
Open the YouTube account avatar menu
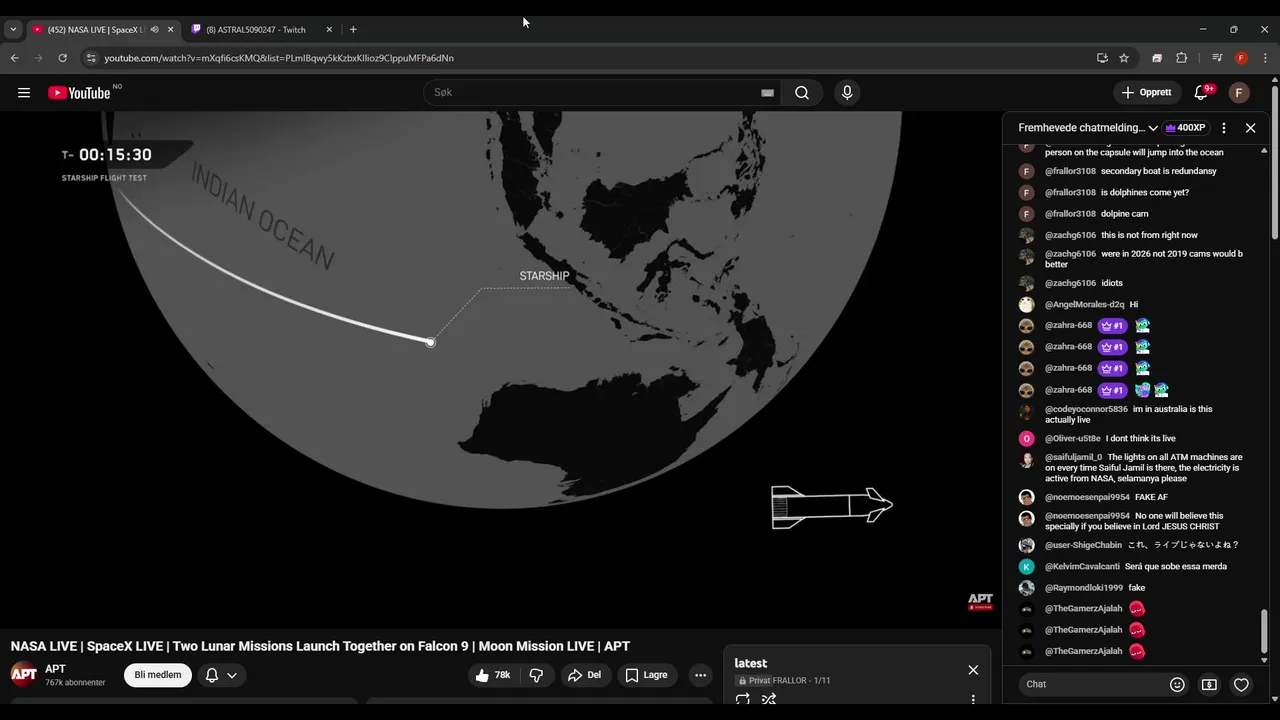click(x=1239, y=93)
